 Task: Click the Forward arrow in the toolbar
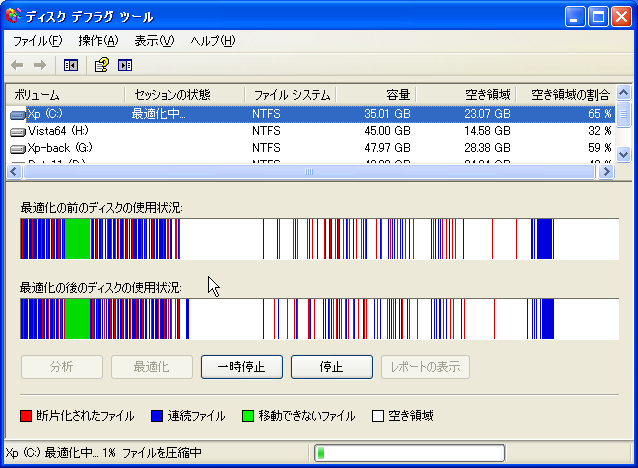pyautogui.click(x=40, y=65)
